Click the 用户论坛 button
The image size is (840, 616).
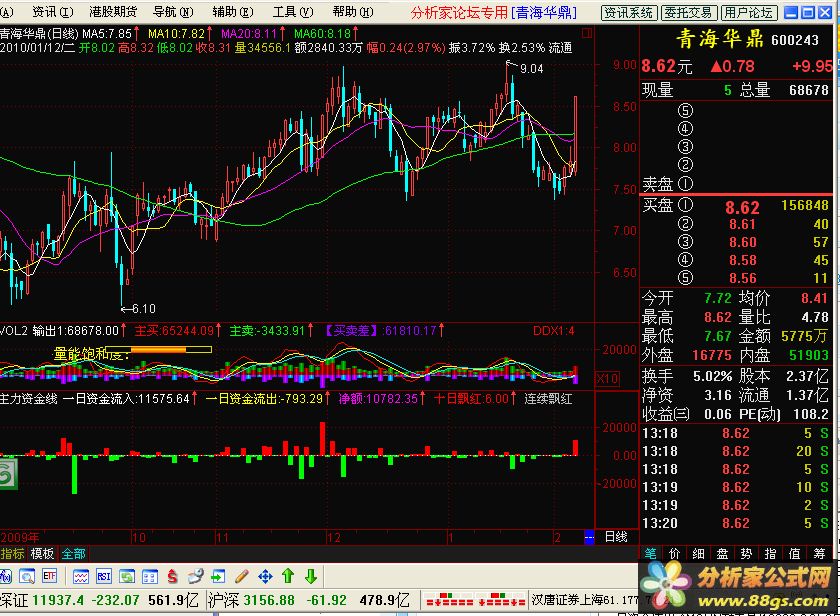pyautogui.click(x=748, y=12)
